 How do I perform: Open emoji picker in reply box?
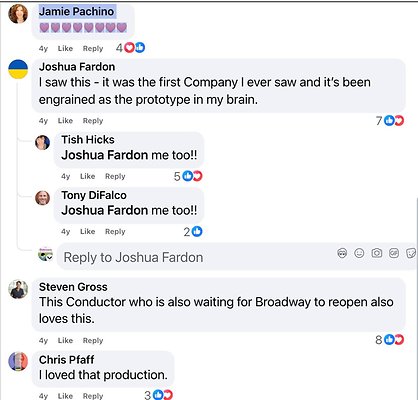[x=359, y=253]
